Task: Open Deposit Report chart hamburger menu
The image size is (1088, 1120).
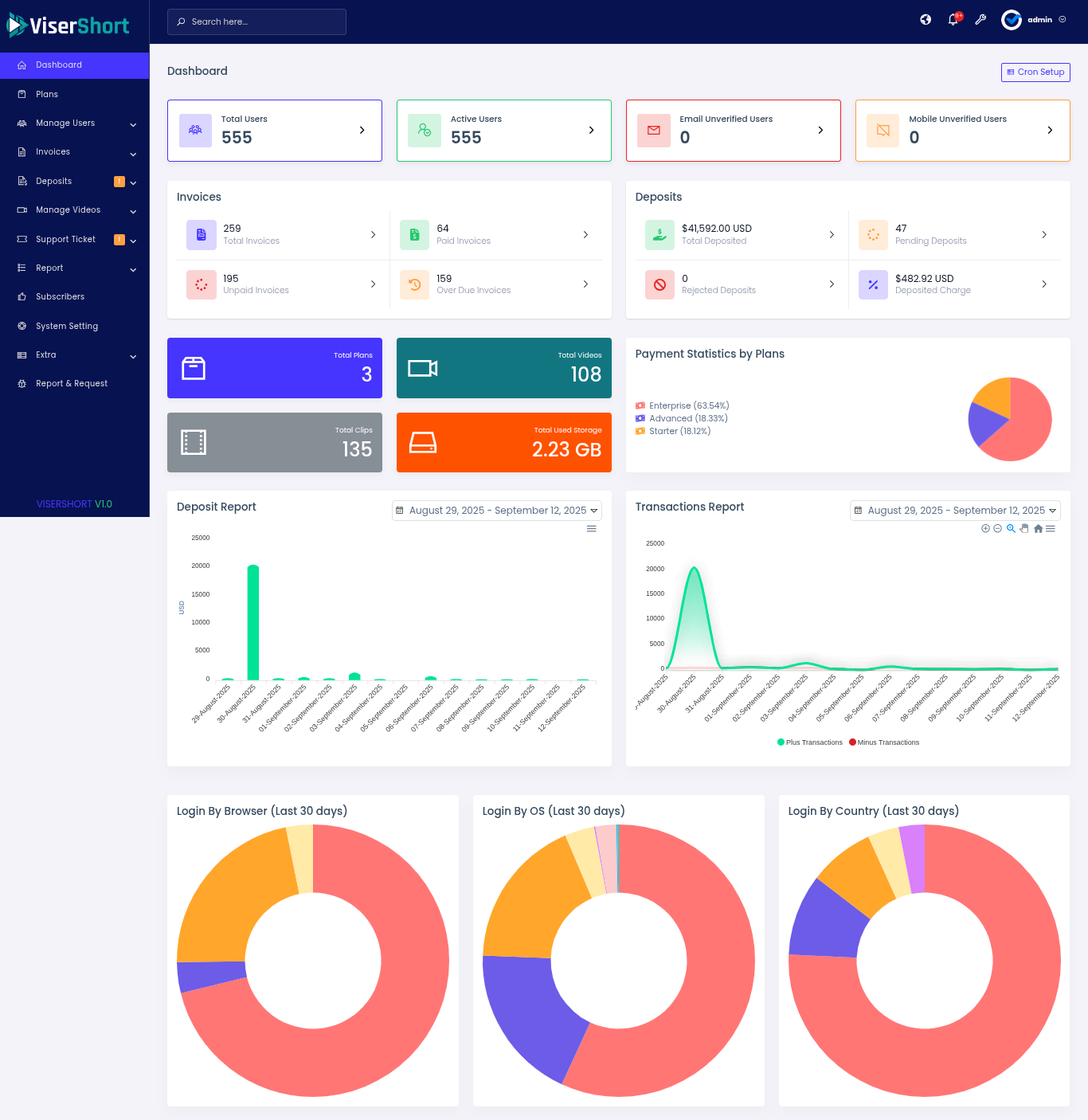Action: click(x=592, y=529)
